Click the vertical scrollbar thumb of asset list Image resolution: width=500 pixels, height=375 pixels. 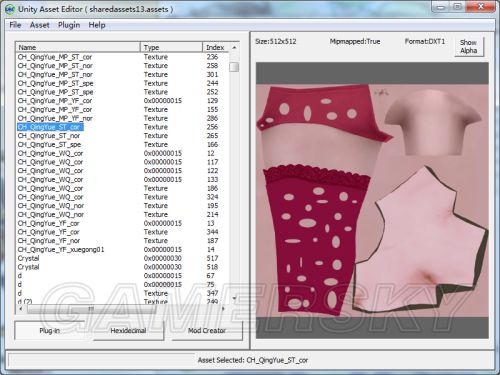click(x=234, y=67)
